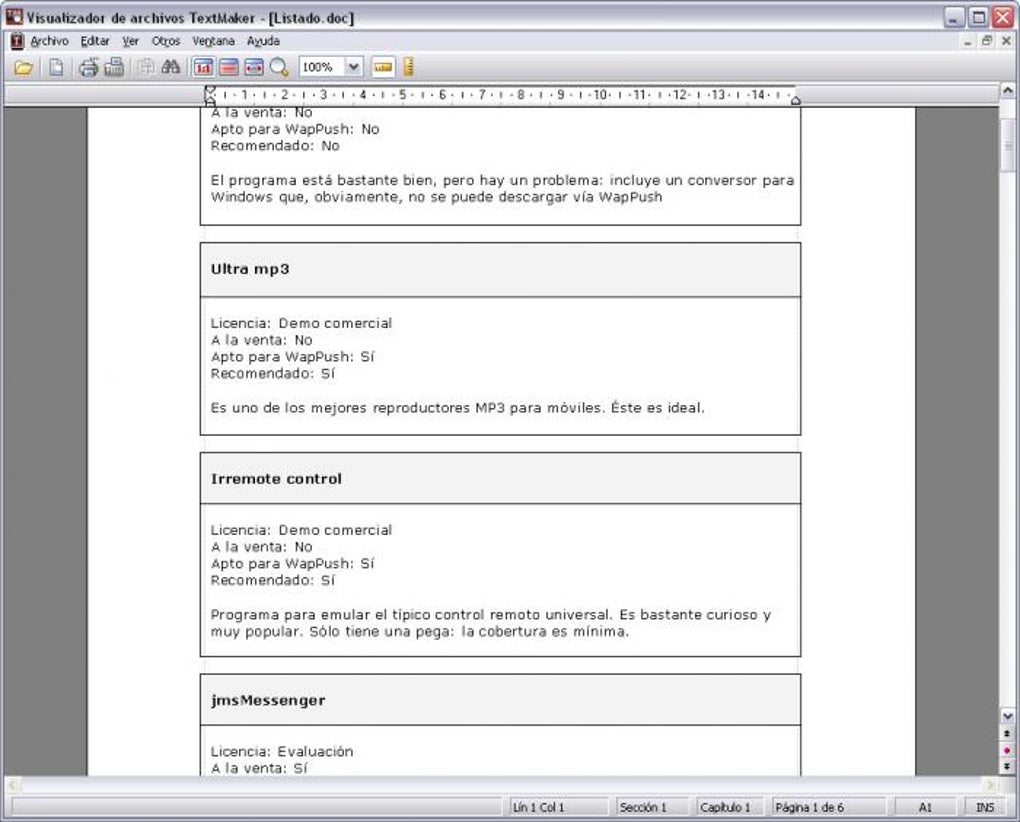The width and height of the screenshot is (1020, 822).
Task: Click the TextMaker icon in the title bar
Action: [x=14, y=17]
